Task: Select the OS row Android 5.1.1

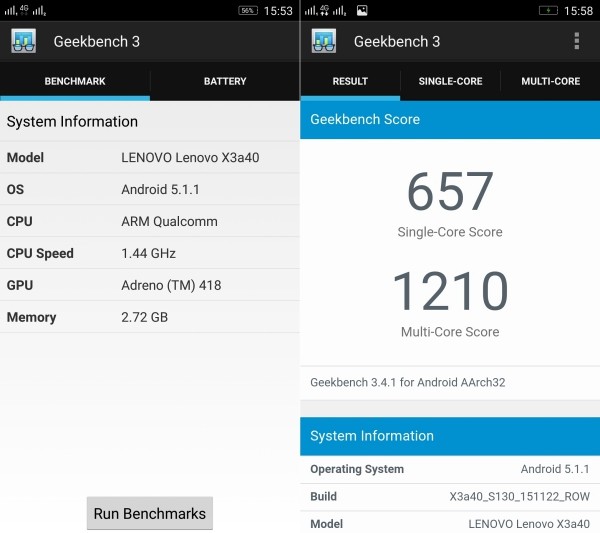Action: [x=150, y=189]
